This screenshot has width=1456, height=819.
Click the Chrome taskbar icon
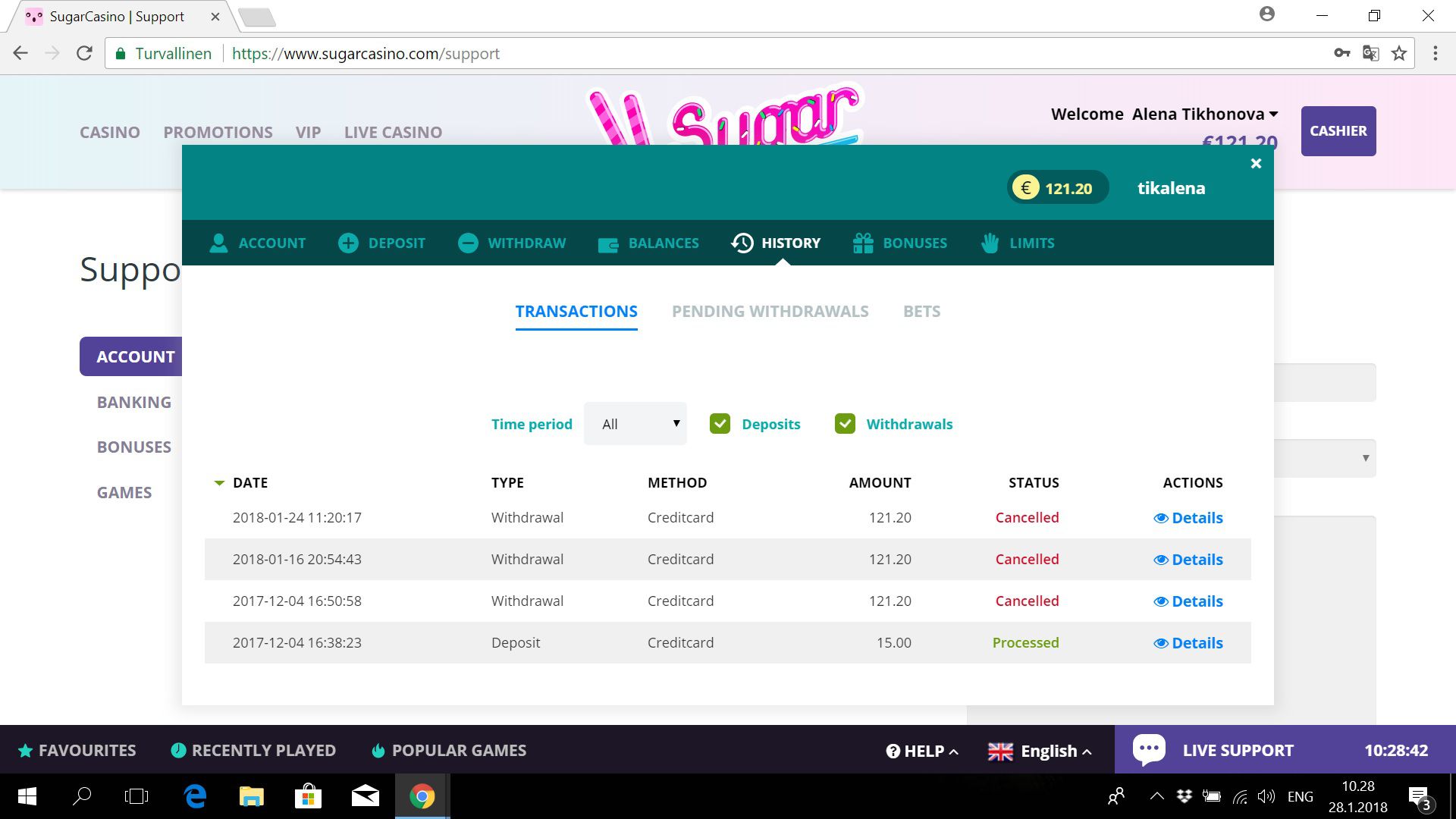422,796
